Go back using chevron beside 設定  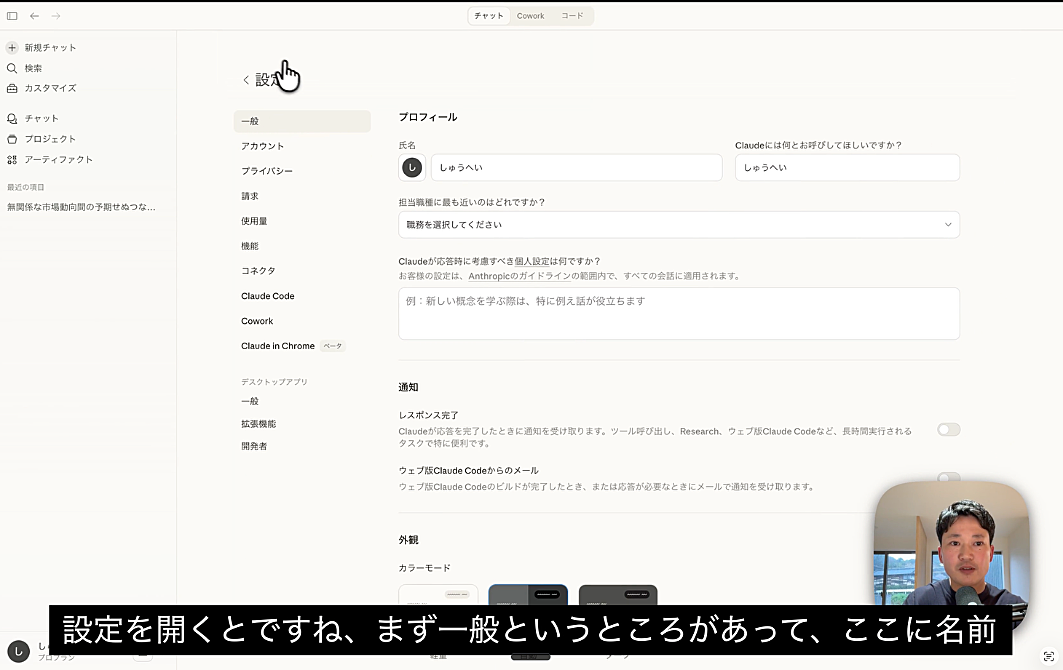pyautogui.click(x=246, y=80)
